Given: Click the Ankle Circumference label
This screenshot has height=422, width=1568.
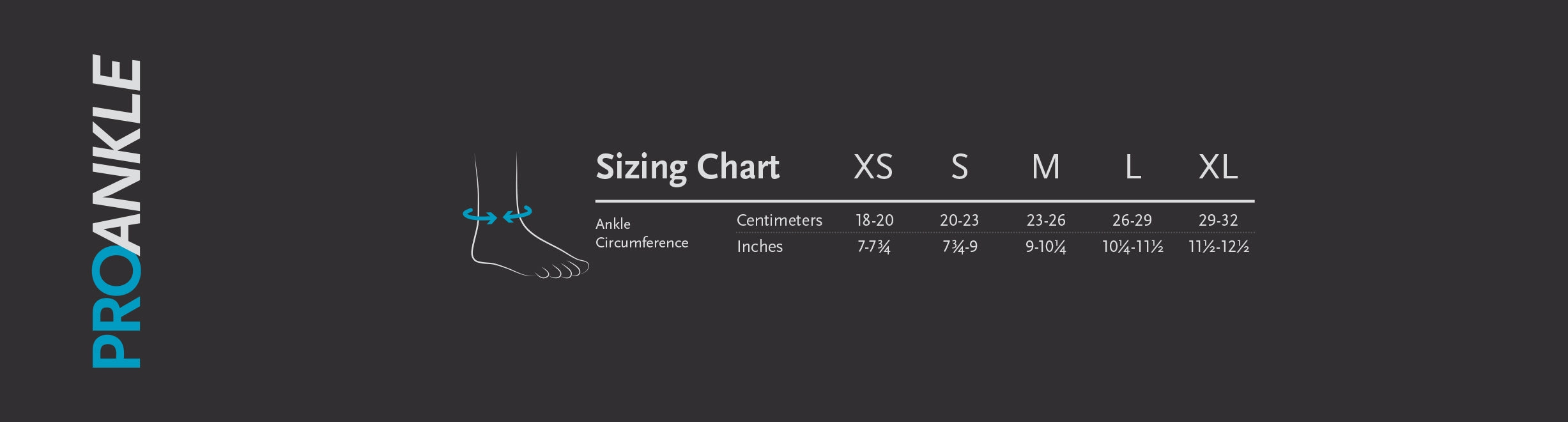Looking at the screenshot, I should click(642, 233).
